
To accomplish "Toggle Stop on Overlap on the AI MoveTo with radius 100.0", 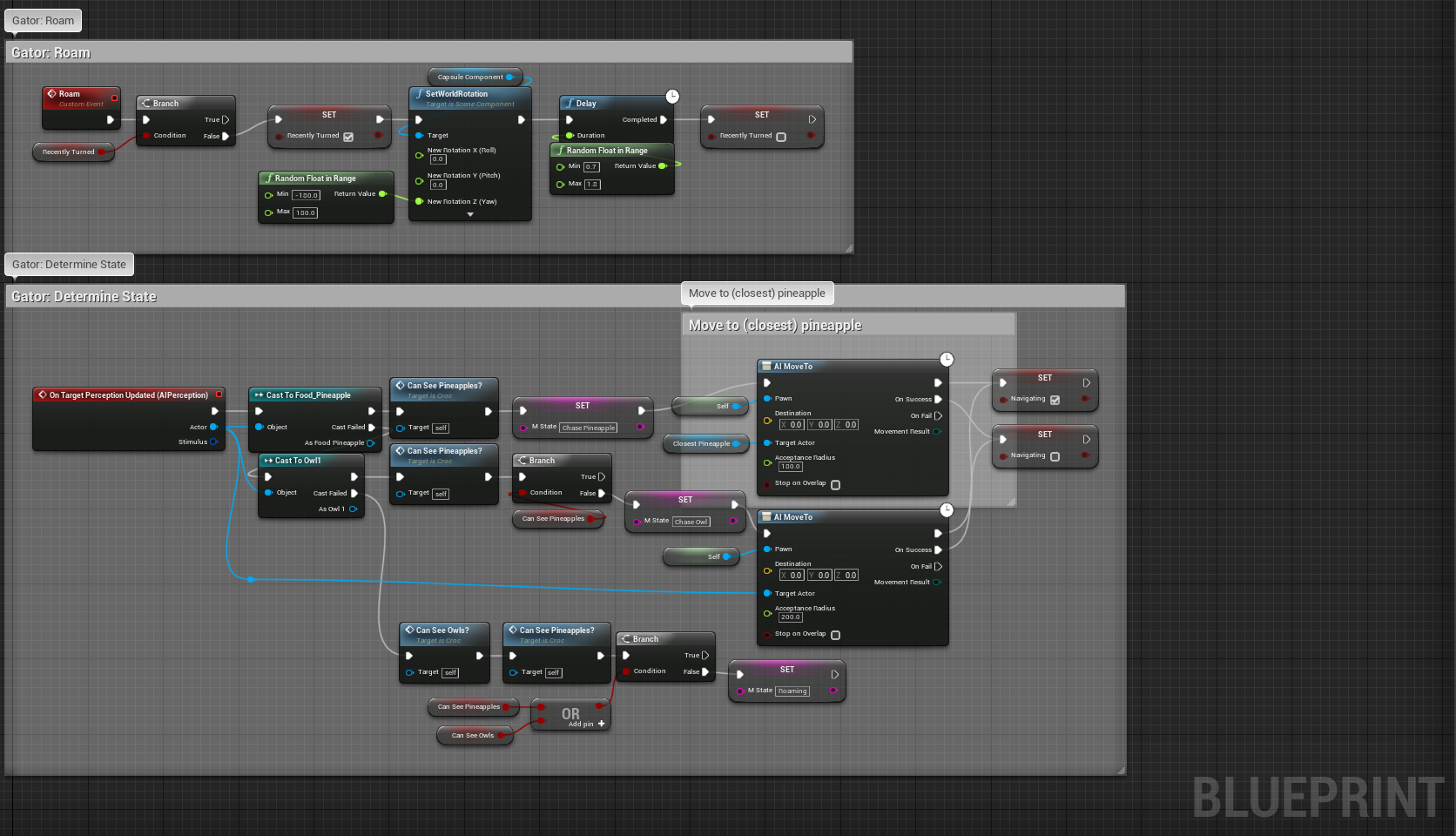I will click(836, 484).
